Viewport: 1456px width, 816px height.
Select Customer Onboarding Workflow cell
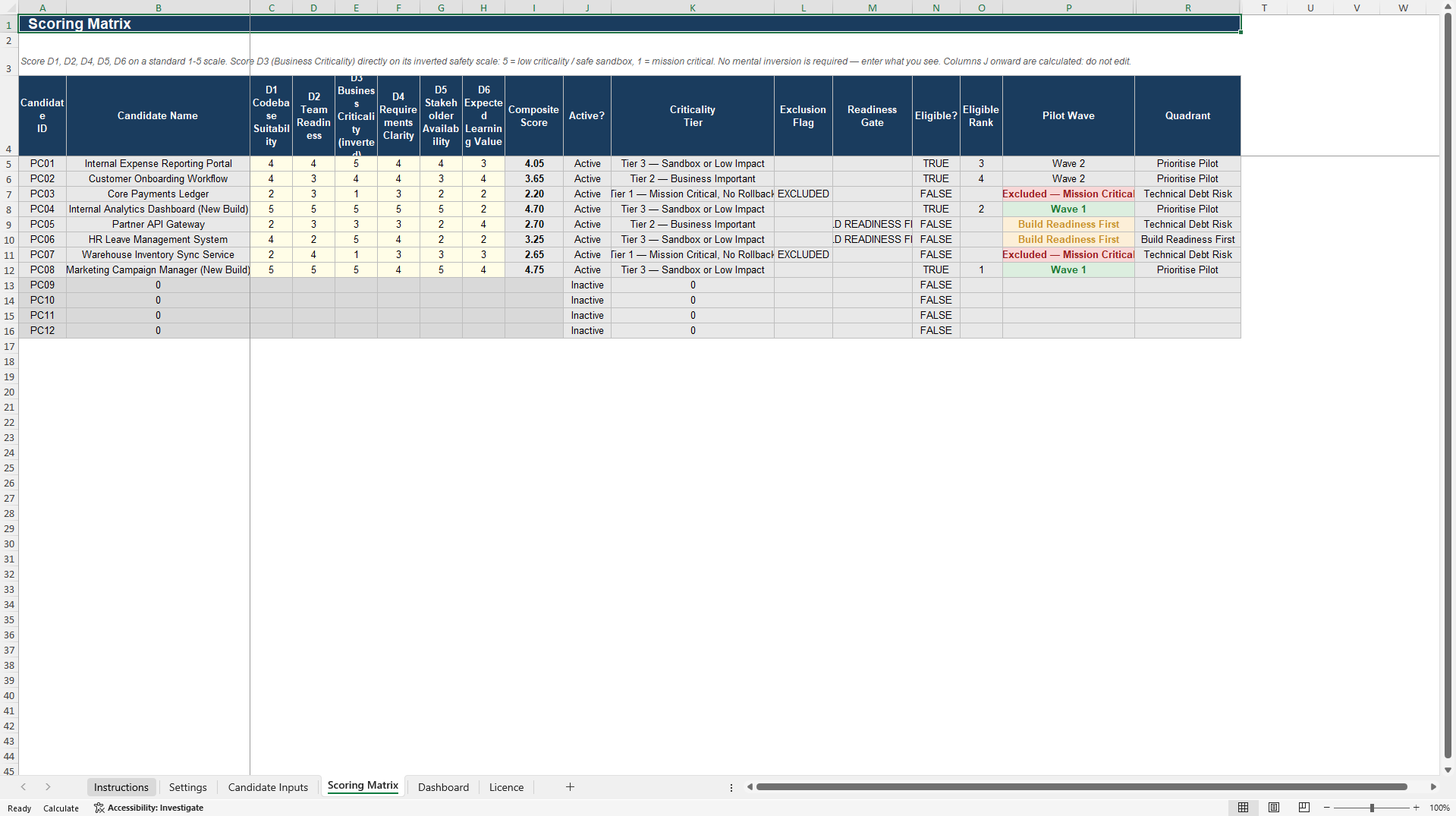coord(158,178)
